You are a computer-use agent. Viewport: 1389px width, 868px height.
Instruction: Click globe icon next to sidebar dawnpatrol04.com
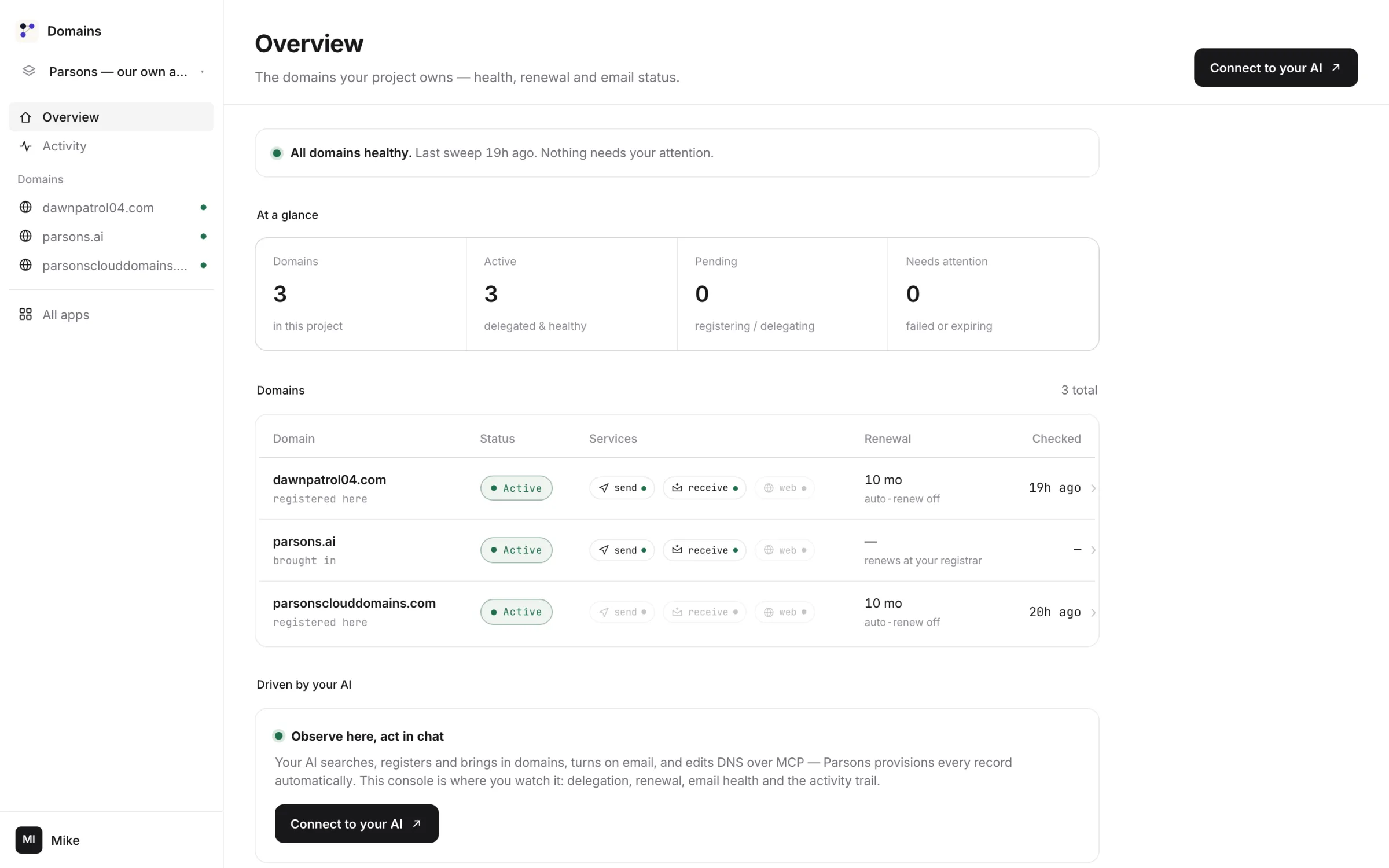[x=25, y=207]
